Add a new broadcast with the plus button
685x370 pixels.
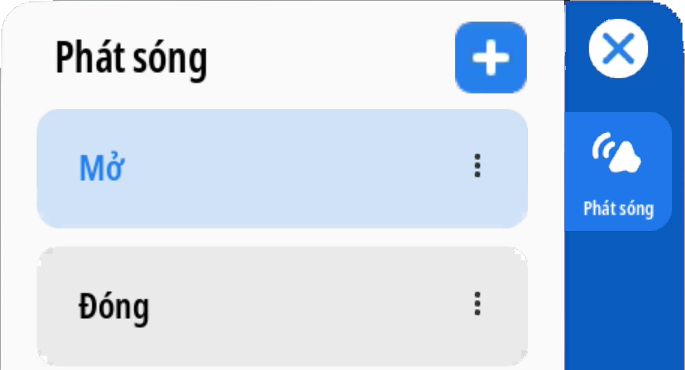pyautogui.click(x=491, y=57)
